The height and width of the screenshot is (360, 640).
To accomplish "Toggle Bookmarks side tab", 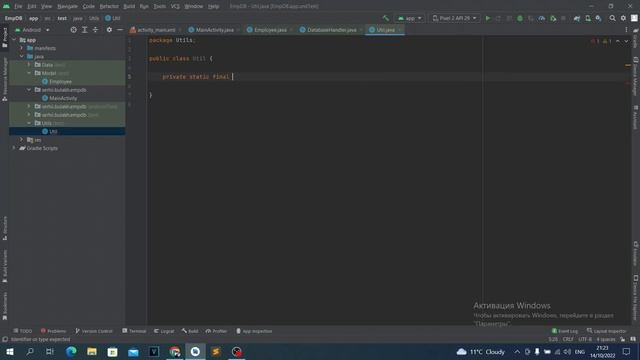I will 4,306.
